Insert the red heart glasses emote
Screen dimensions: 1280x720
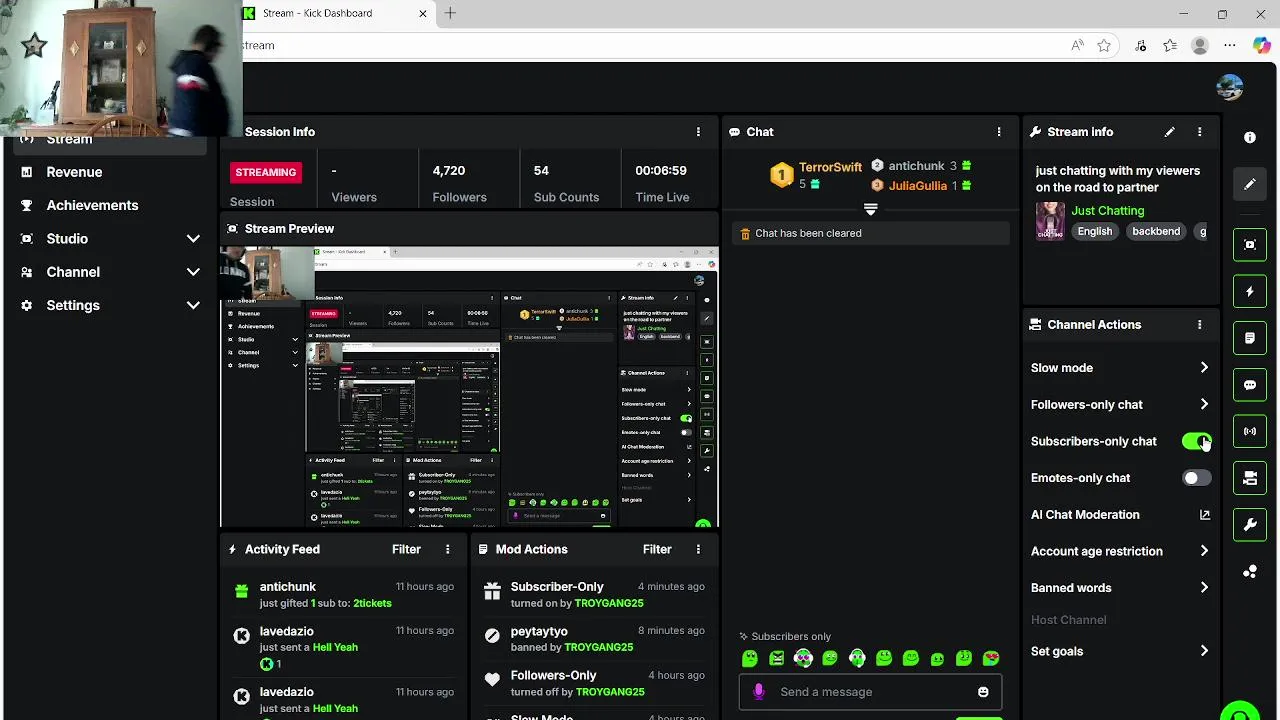[991, 658]
